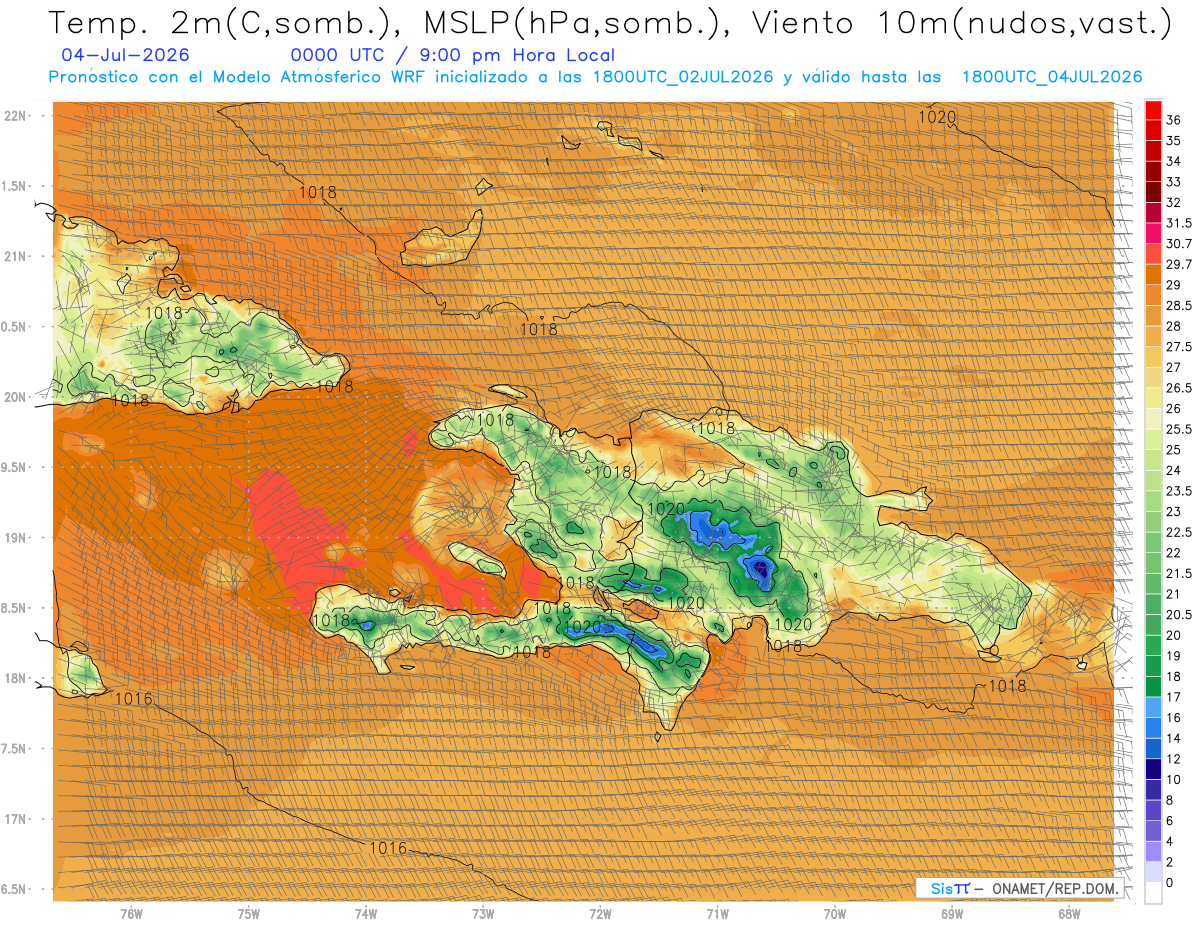Click the light blue swatch between 17 and 16
Image resolution: width=1200 pixels, height=927 pixels.
1153,707
